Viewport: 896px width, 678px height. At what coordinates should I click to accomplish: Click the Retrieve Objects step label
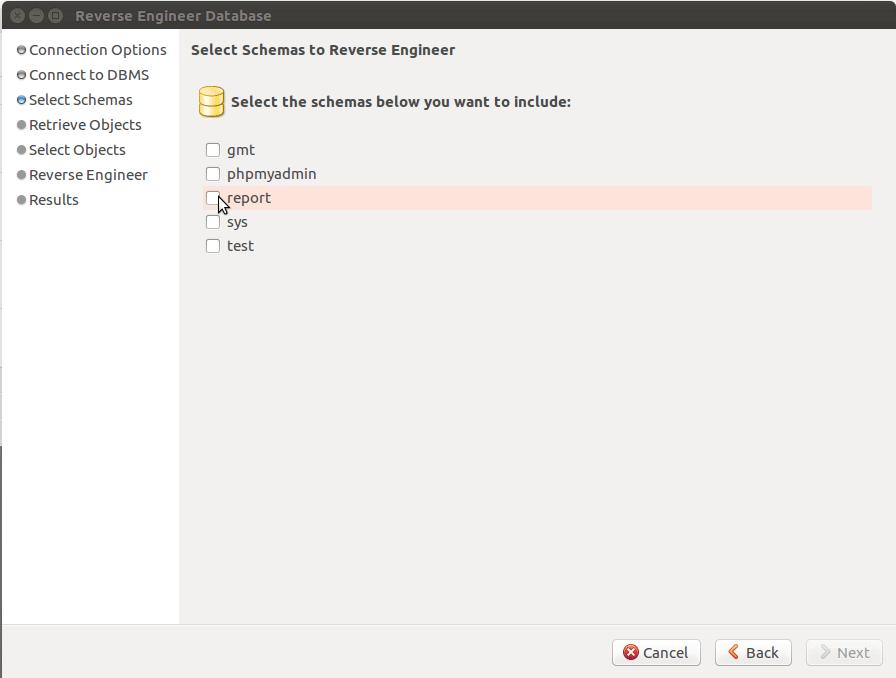coord(85,125)
